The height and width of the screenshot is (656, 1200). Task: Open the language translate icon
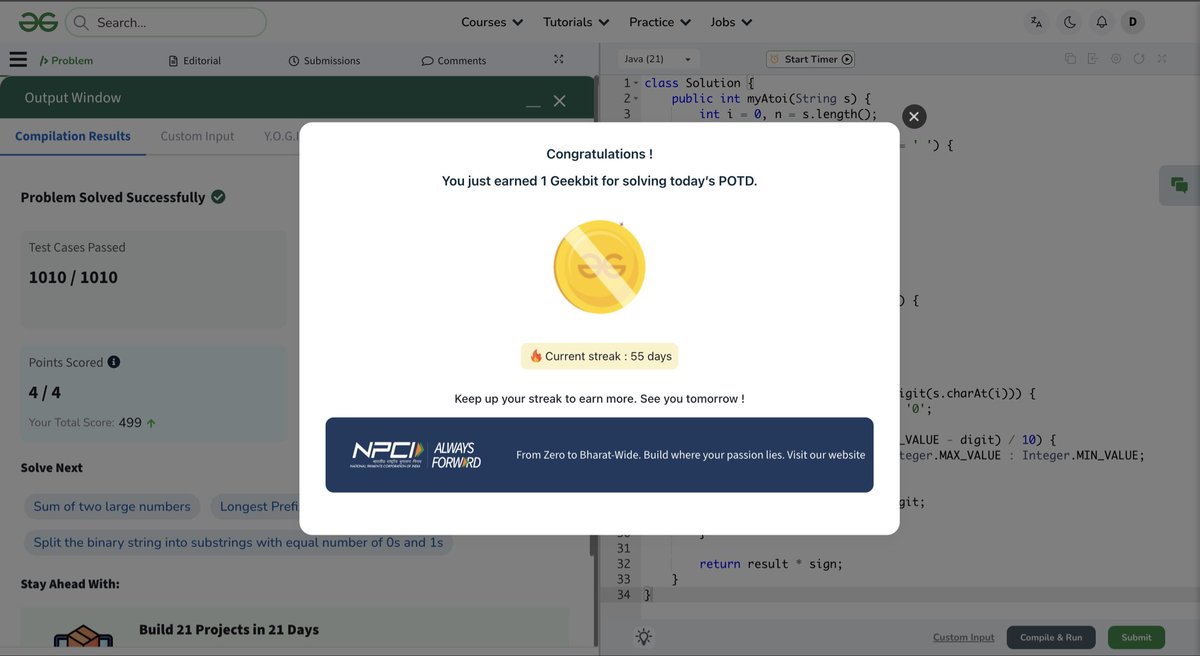tap(1036, 22)
